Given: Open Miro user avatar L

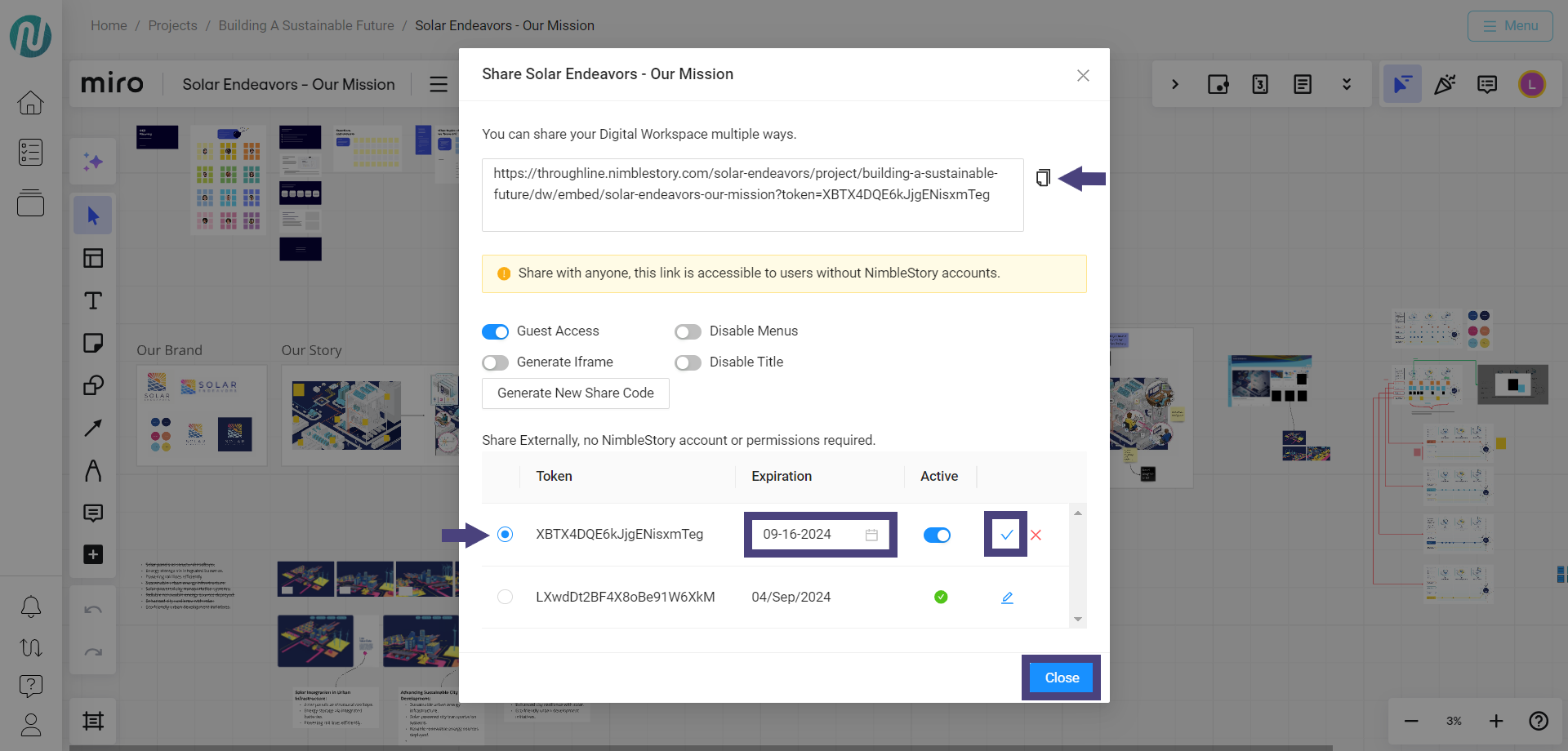Looking at the screenshot, I should pos(1532,84).
